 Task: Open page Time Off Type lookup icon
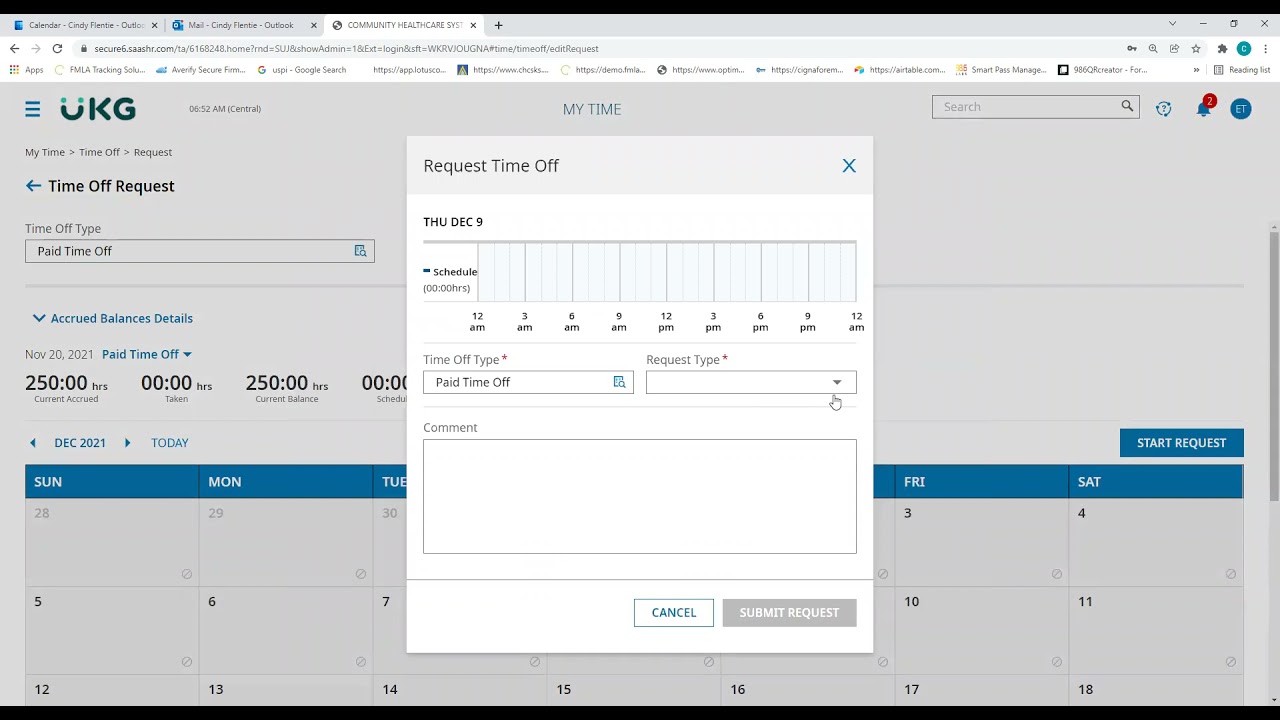tap(360, 251)
